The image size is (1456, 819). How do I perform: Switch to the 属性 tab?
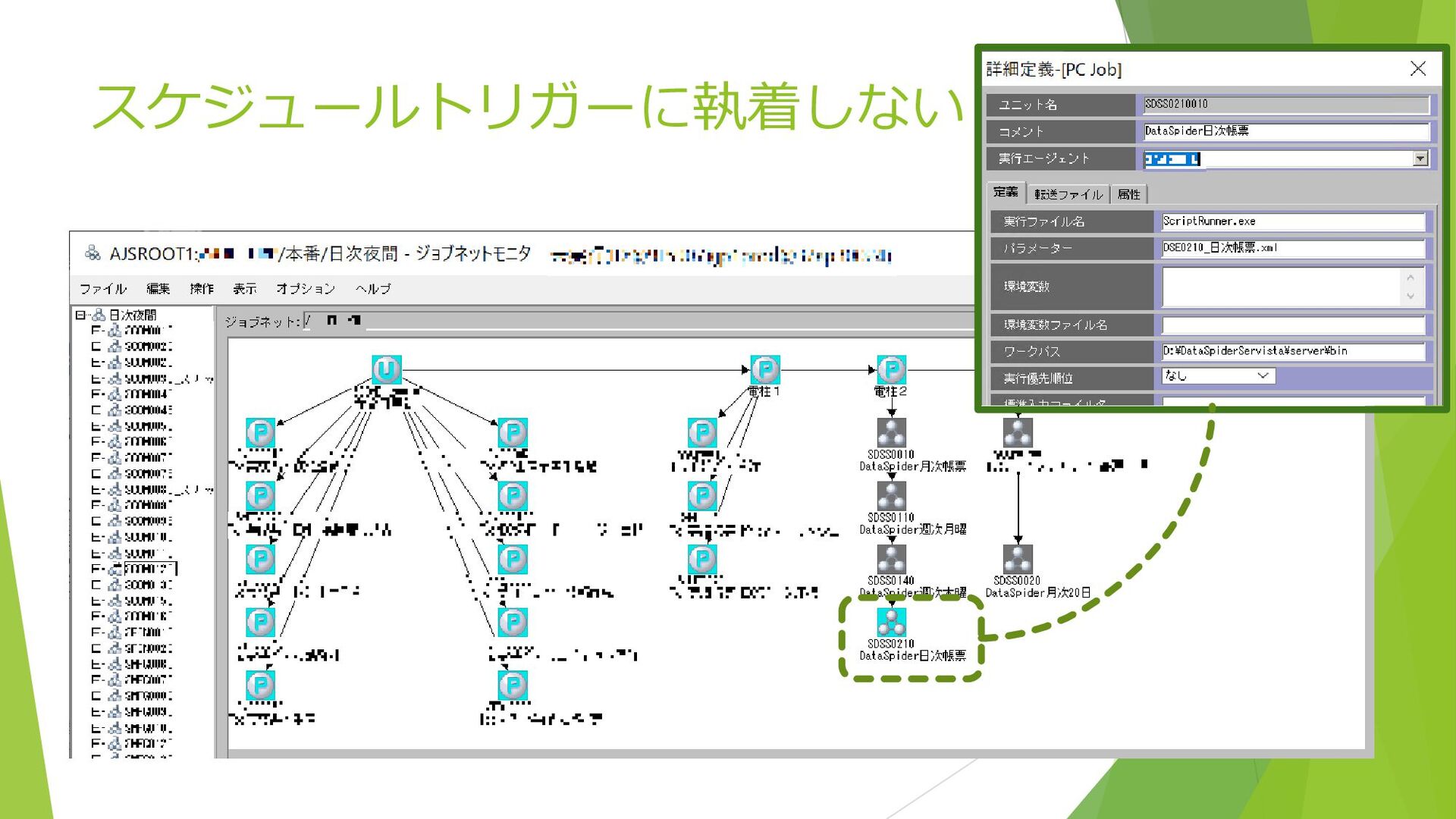[1128, 194]
